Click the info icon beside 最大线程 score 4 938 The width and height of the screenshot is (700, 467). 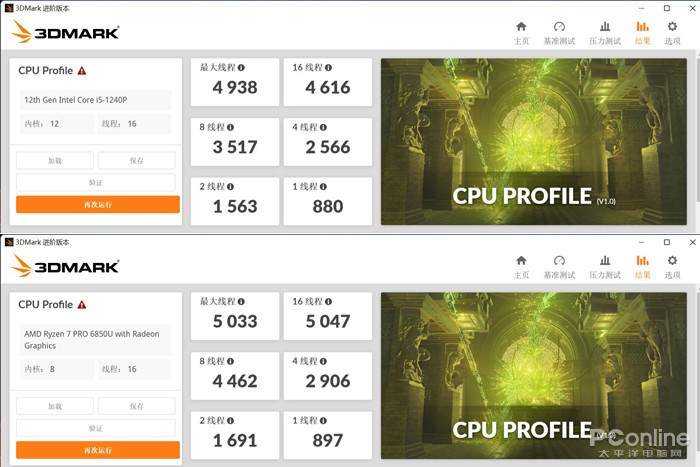(x=242, y=68)
